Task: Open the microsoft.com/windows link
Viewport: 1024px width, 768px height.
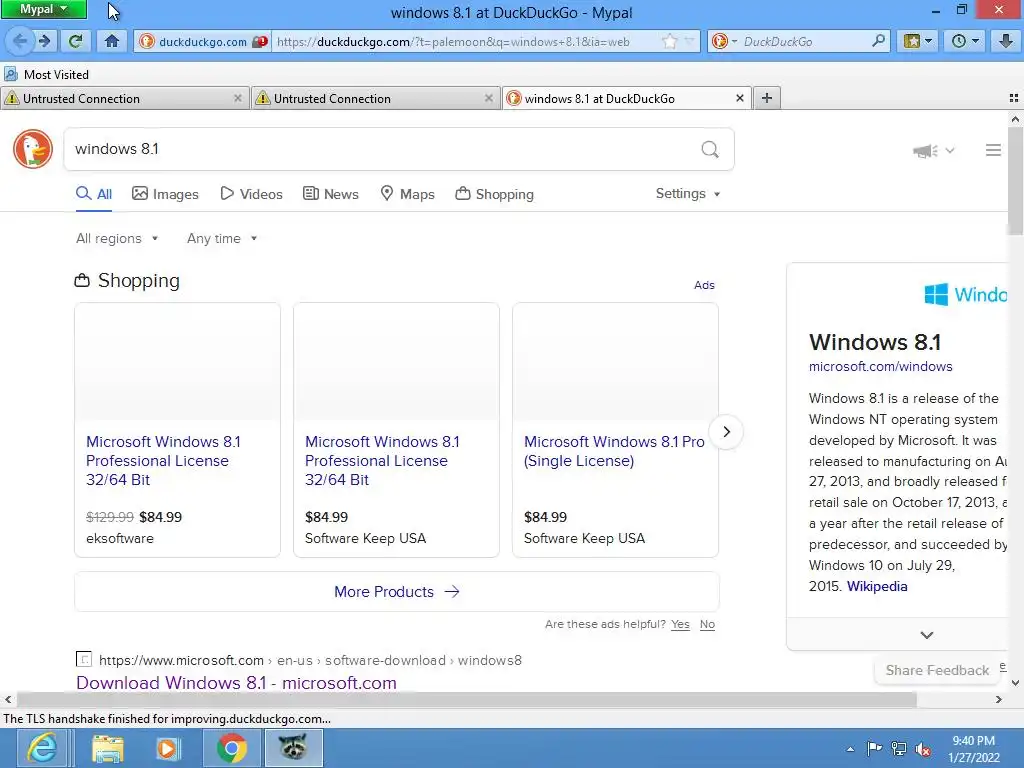Action: click(880, 366)
